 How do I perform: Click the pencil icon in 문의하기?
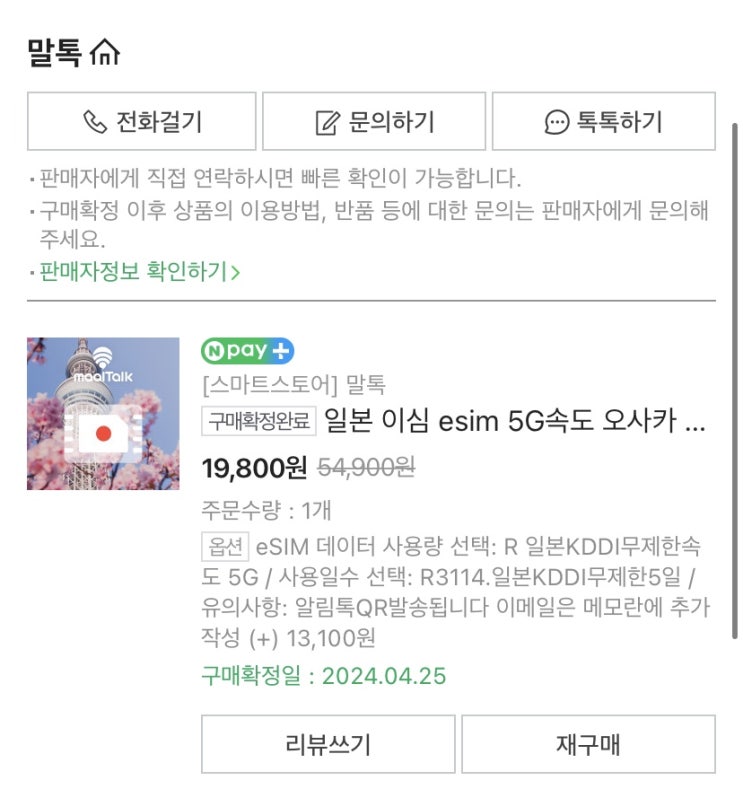pos(327,122)
